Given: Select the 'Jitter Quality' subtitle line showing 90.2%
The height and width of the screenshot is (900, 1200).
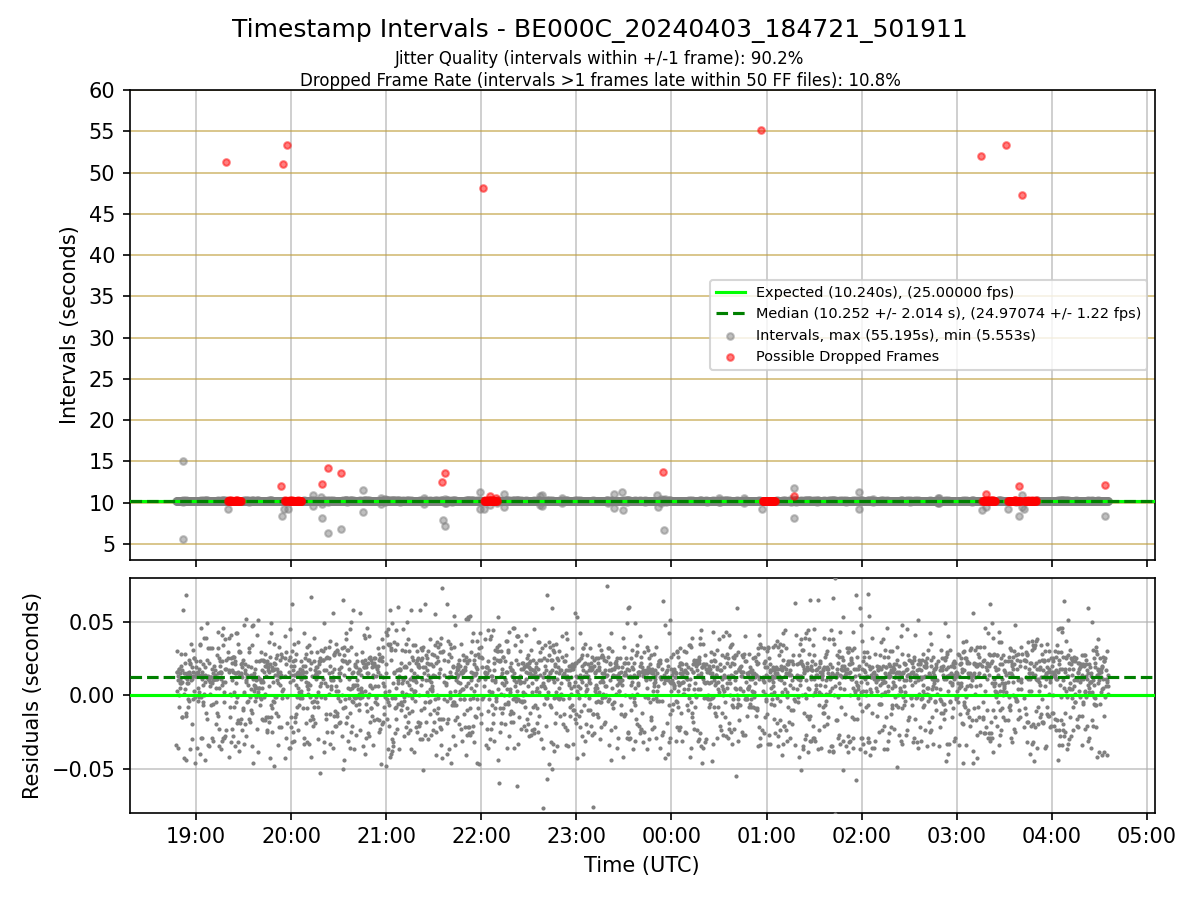Looking at the screenshot, I should click(599, 58).
